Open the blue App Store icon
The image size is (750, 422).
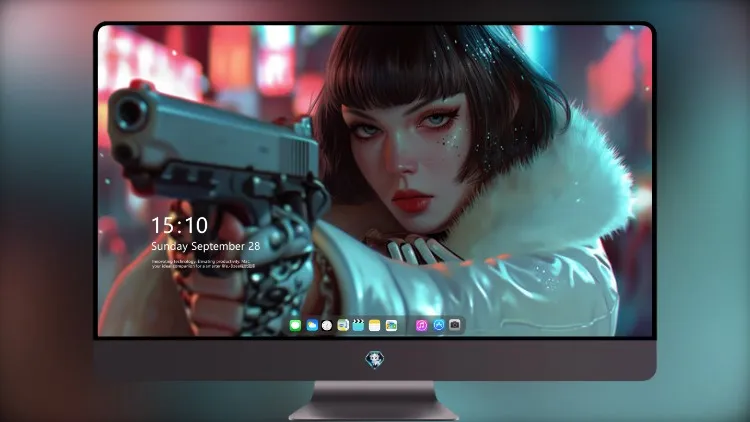439,325
